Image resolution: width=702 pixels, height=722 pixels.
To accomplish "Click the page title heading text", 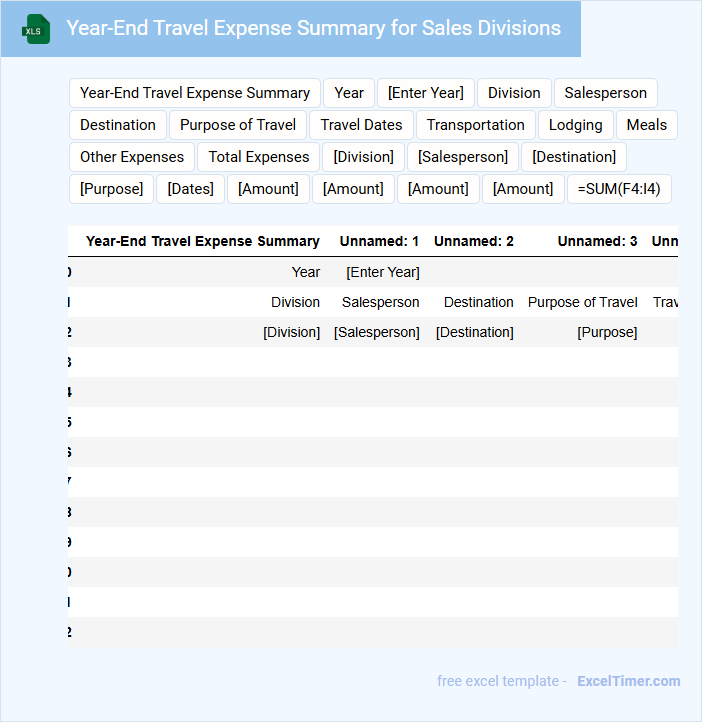I will coord(313,28).
